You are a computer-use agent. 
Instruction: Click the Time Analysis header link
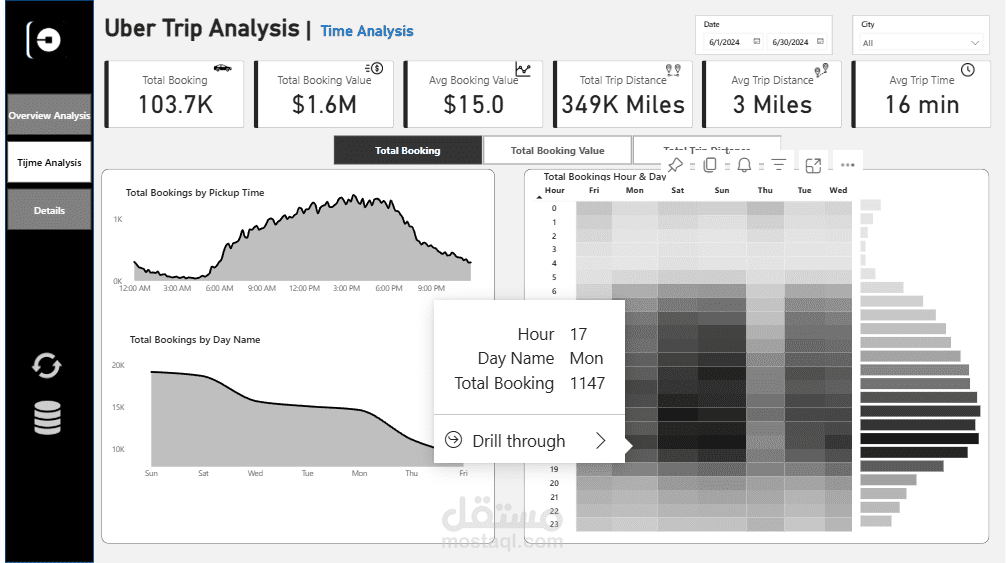pyautogui.click(x=367, y=31)
